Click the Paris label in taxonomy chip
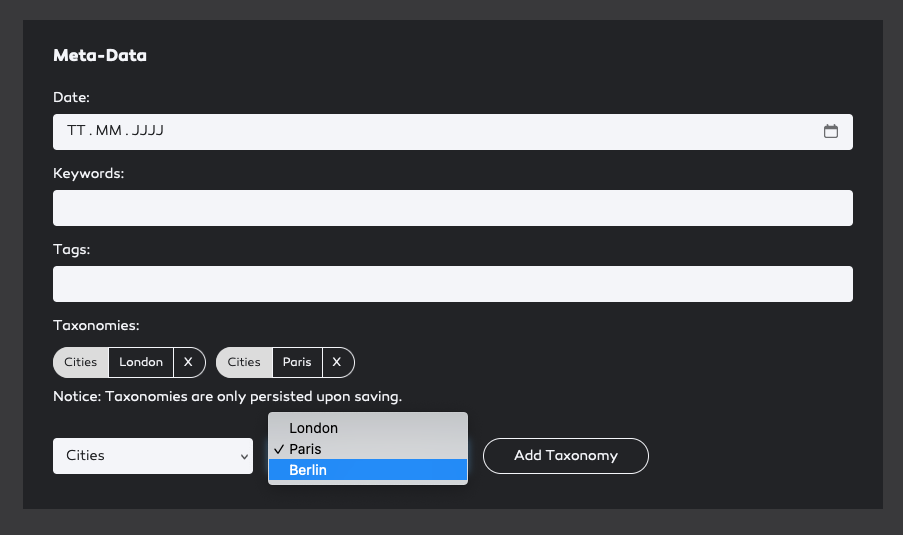 click(297, 362)
